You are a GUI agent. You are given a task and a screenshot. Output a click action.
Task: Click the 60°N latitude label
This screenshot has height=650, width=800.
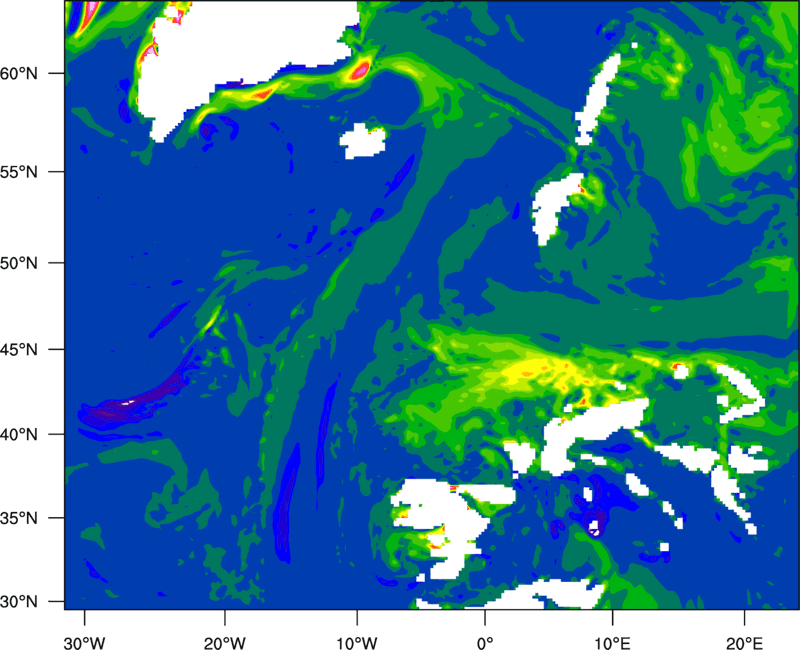[x=19, y=73]
